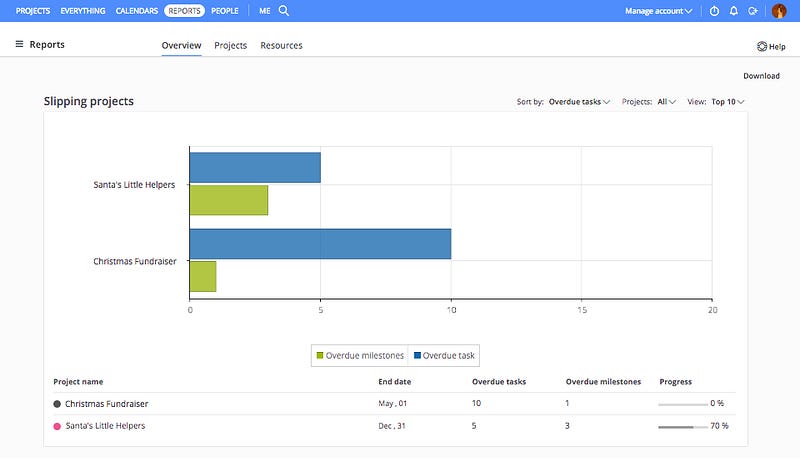
Task: Expand the View Top 10 dropdown
Action: coord(728,102)
